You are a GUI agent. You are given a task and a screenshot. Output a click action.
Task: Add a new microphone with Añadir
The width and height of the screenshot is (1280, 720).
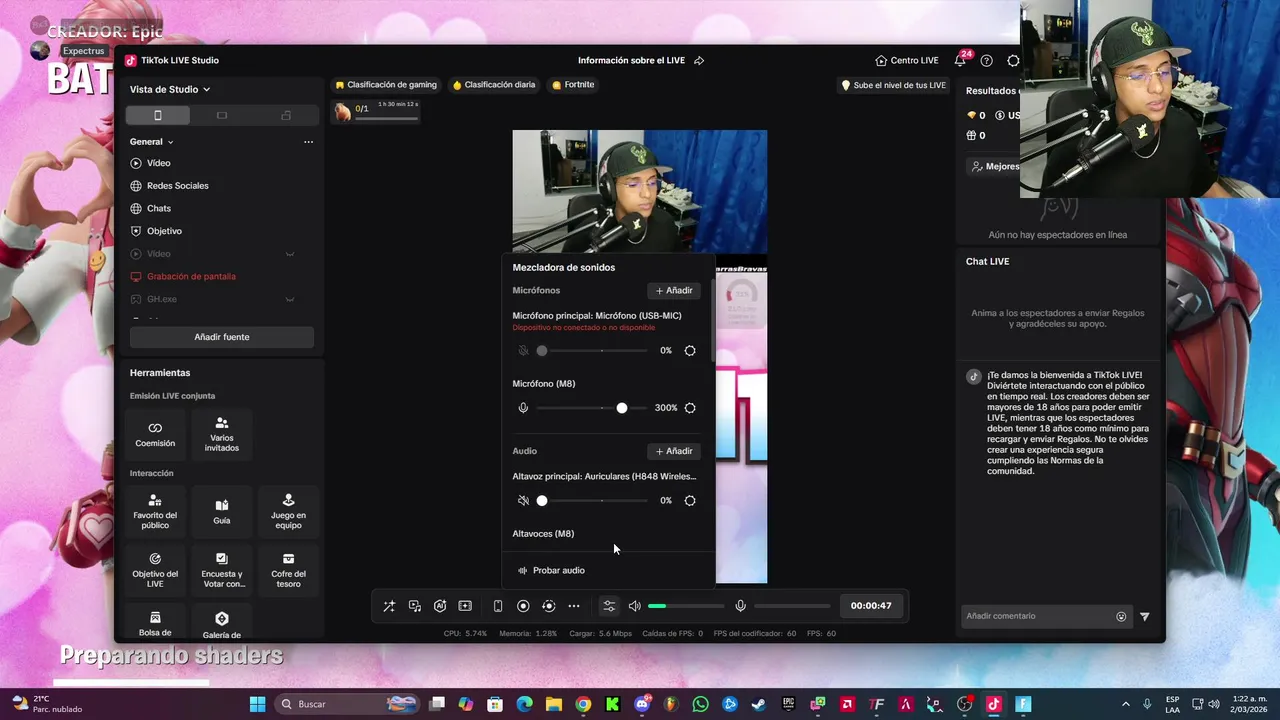coord(674,290)
